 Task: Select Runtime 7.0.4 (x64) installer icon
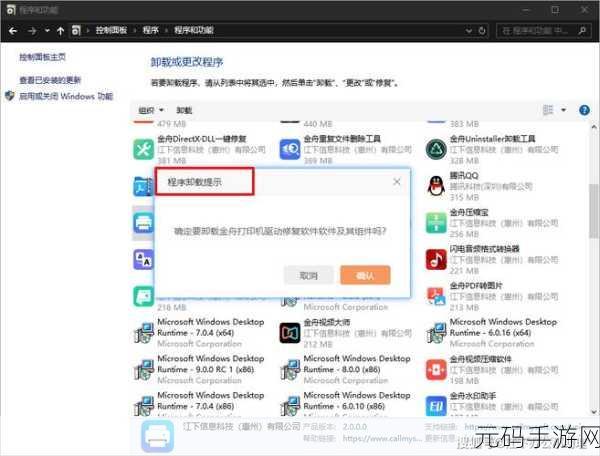point(143,333)
